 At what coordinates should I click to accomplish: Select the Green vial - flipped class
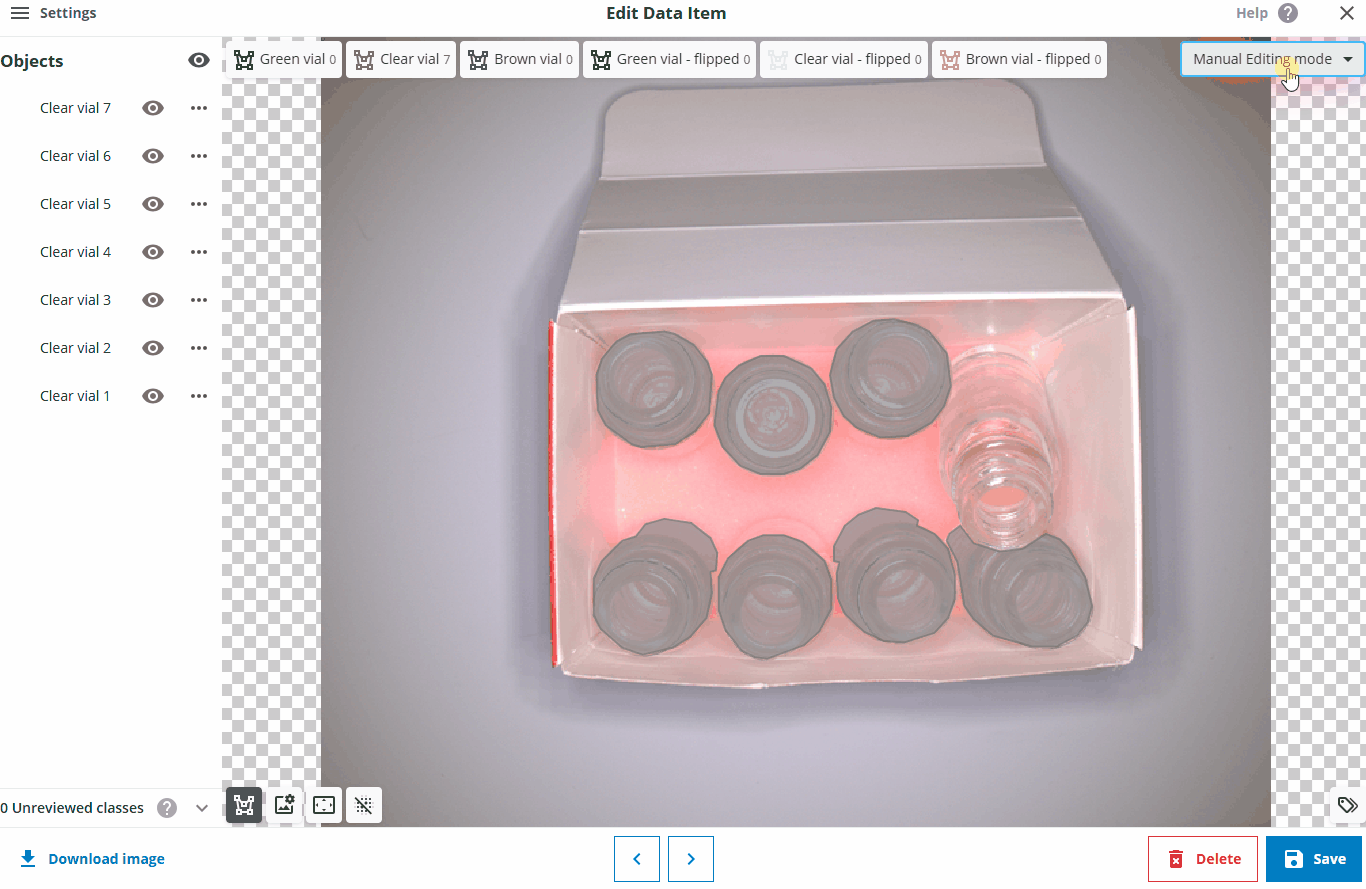pos(670,59)
